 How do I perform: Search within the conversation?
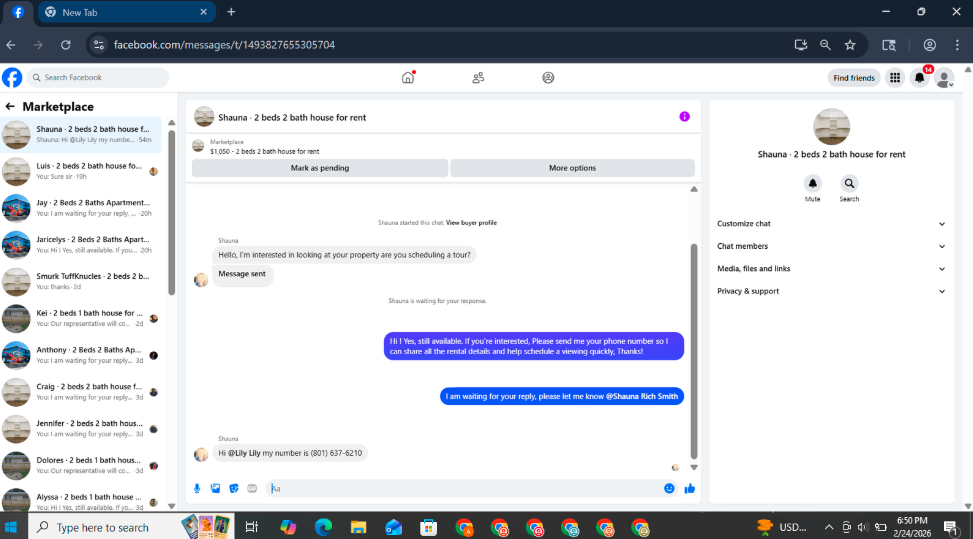tap(849, 184)
